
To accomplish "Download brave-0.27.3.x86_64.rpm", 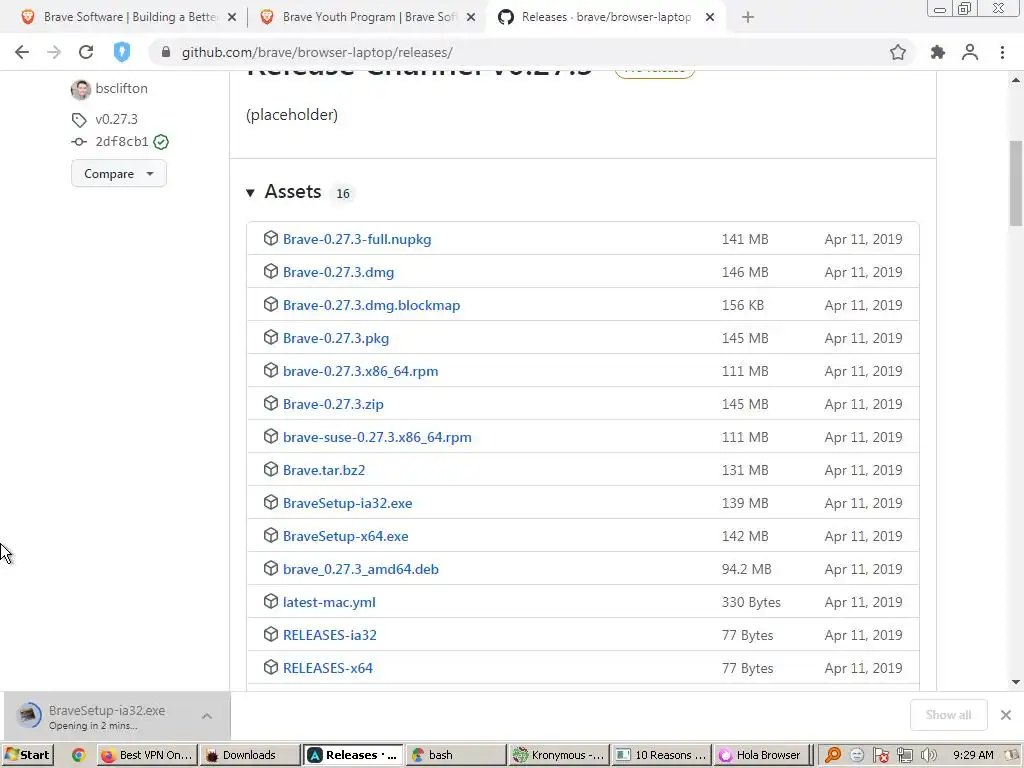I will [360, 371].
